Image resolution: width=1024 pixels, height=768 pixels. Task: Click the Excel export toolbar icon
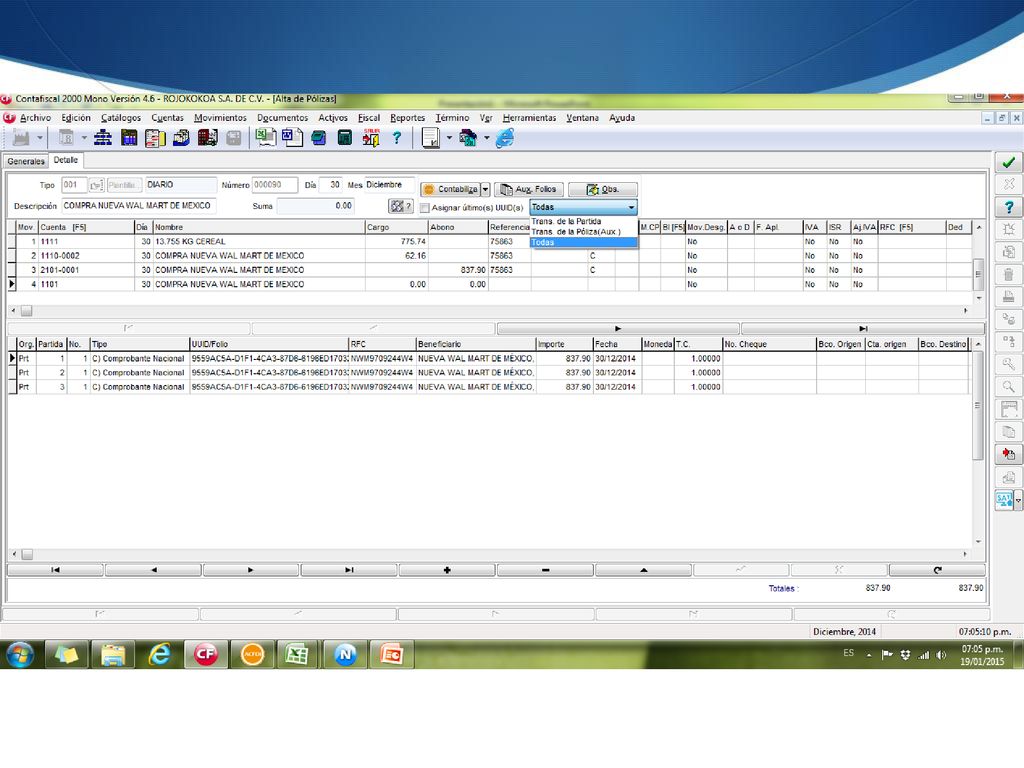pyautogui.click(x=265, y=137)
